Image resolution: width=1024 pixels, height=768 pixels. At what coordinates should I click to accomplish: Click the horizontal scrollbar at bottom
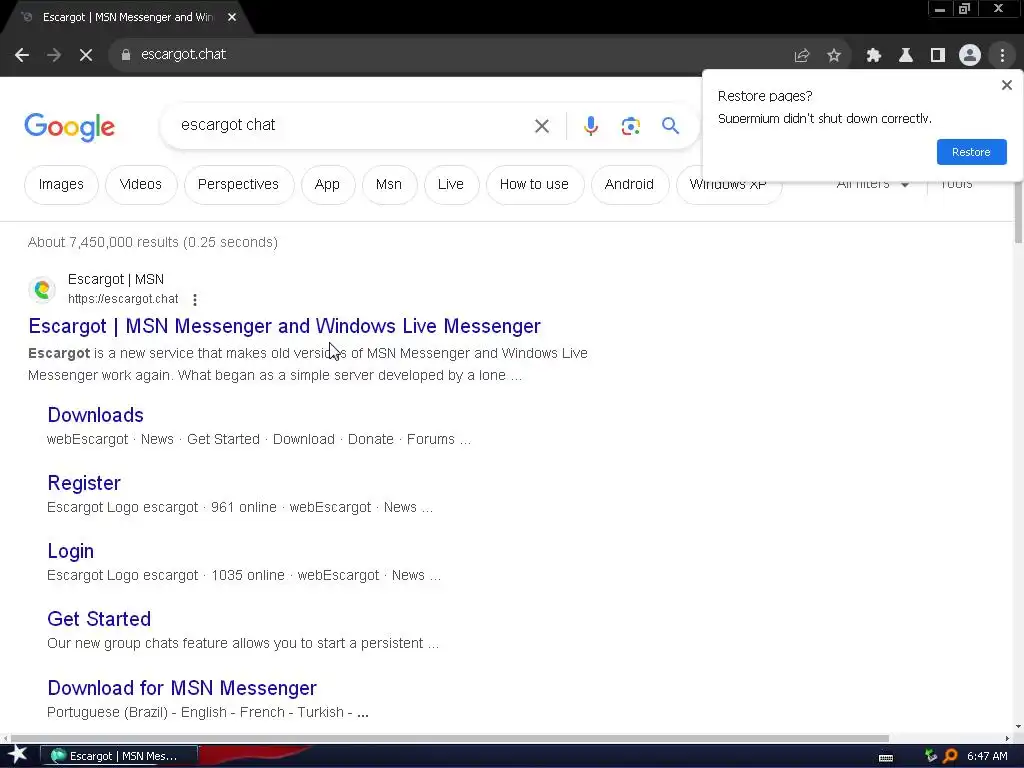click(449, 738)
